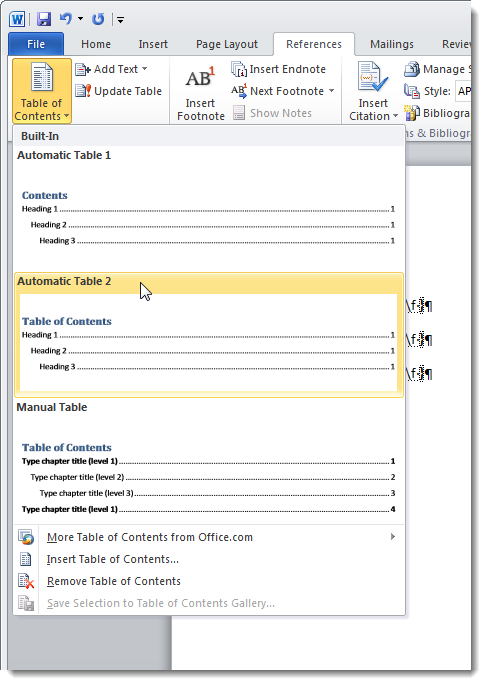Click the Table of Contents page icon
486x685 pixels.
click(42, 77)
